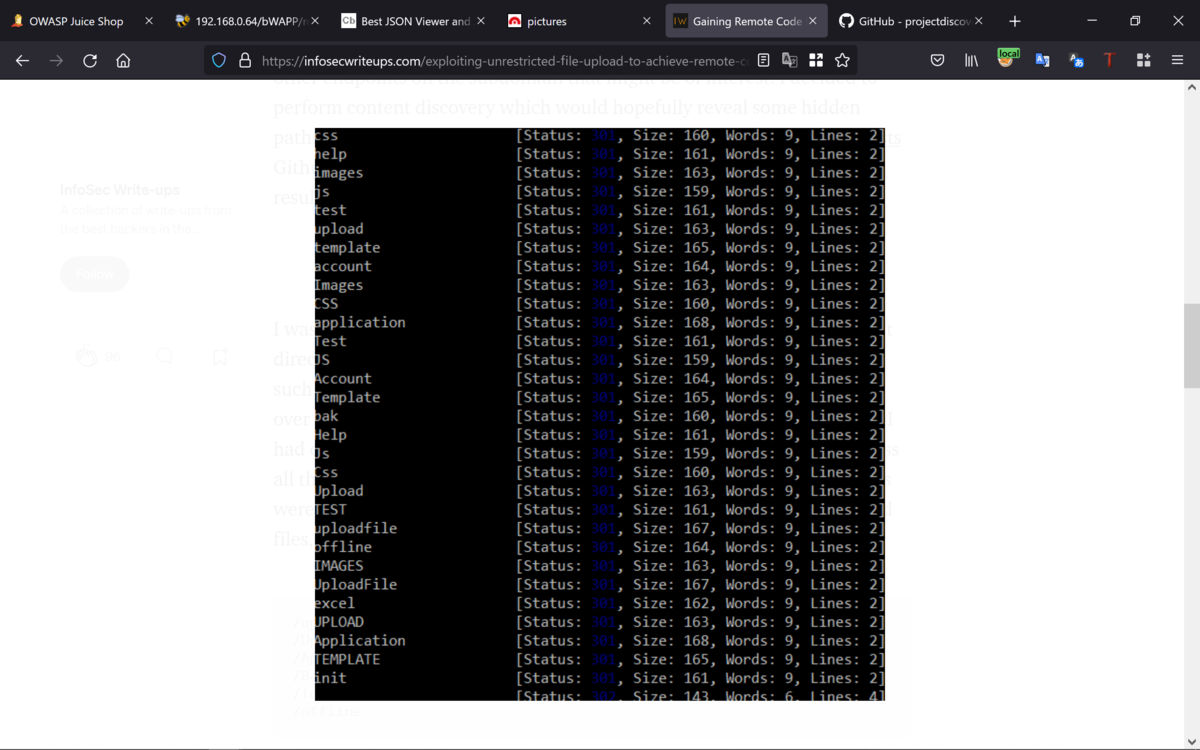This screenshot has height=750, width=1200.
Task: Open the extensions puzzle grid icon
Action: pos(1143,61)
